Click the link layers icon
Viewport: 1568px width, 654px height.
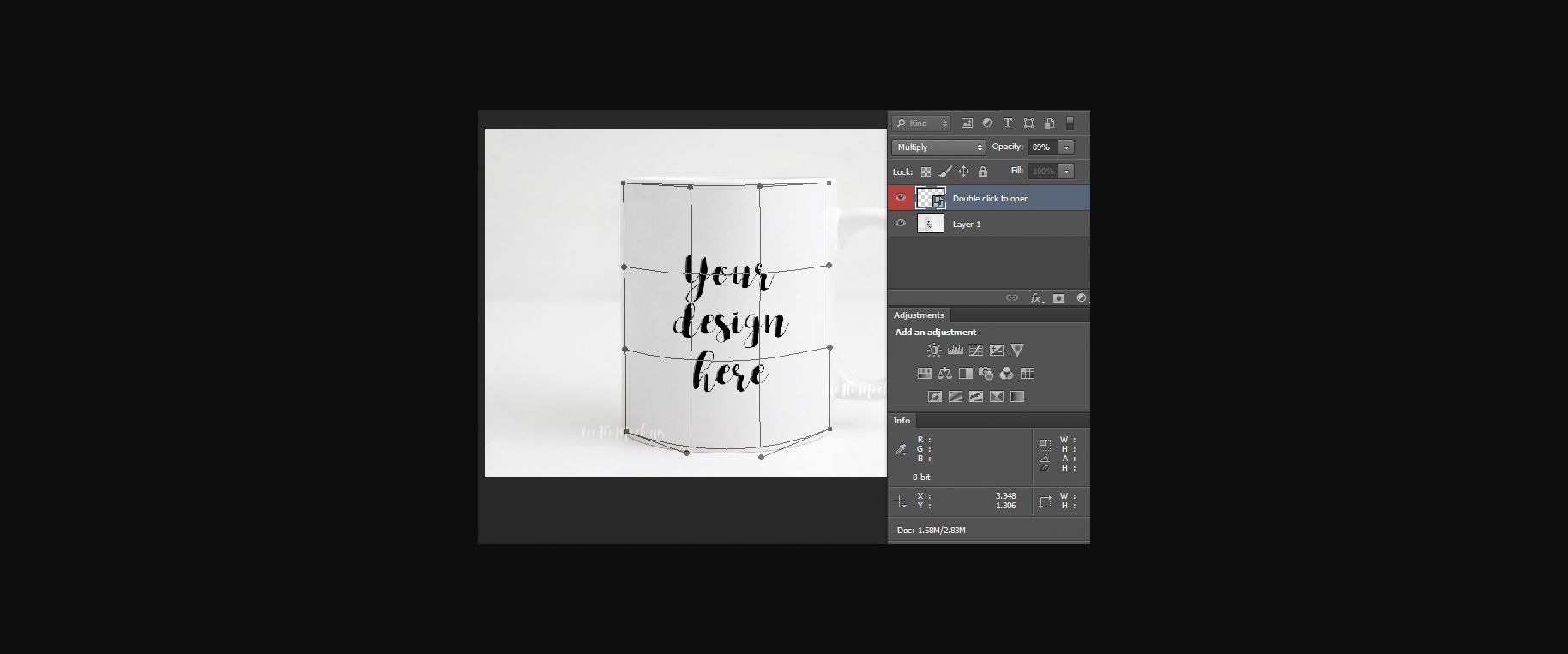click(x=1012, y=298)
